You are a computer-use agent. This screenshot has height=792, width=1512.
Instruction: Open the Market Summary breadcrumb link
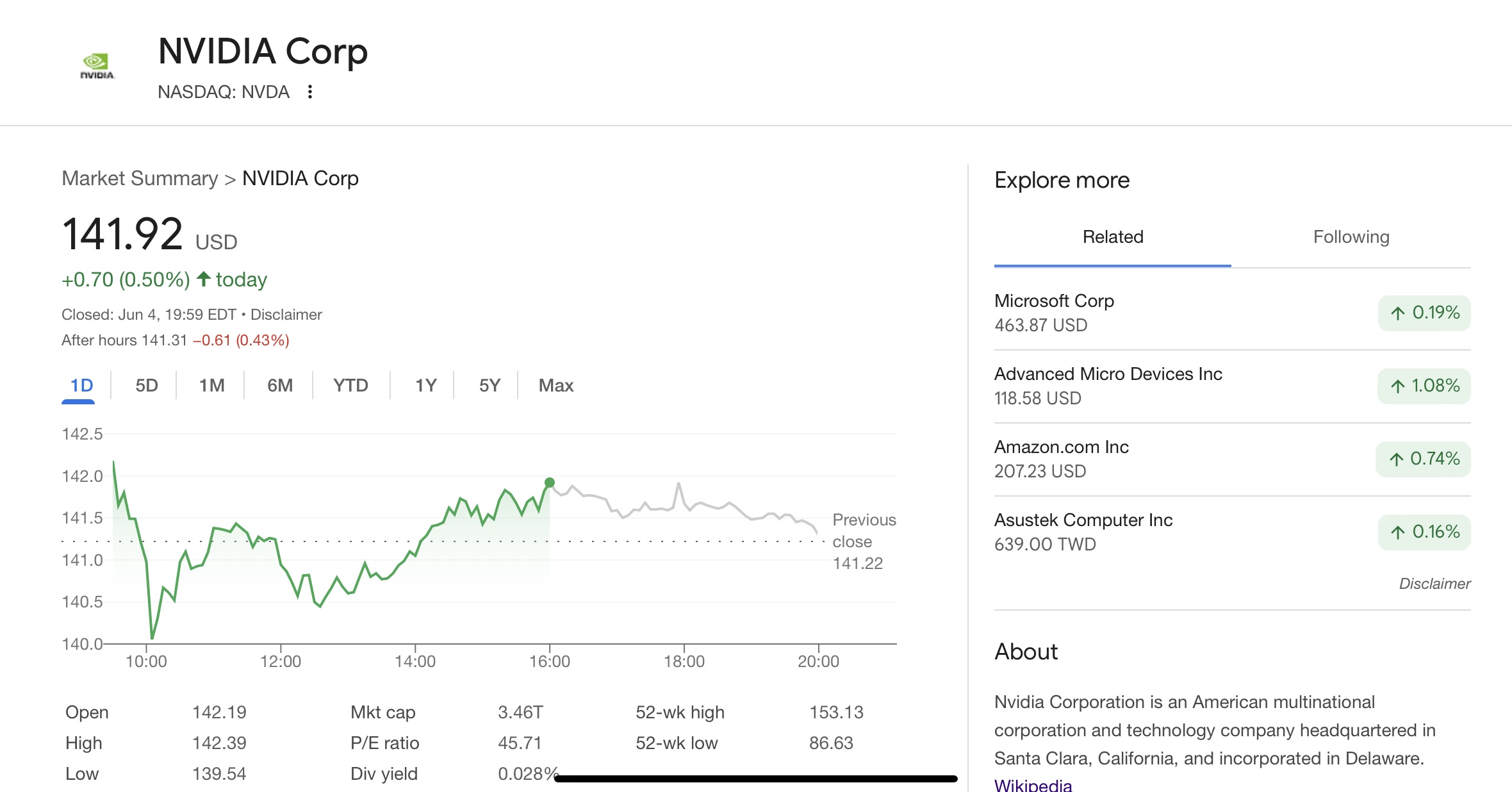tap(140, 178)
